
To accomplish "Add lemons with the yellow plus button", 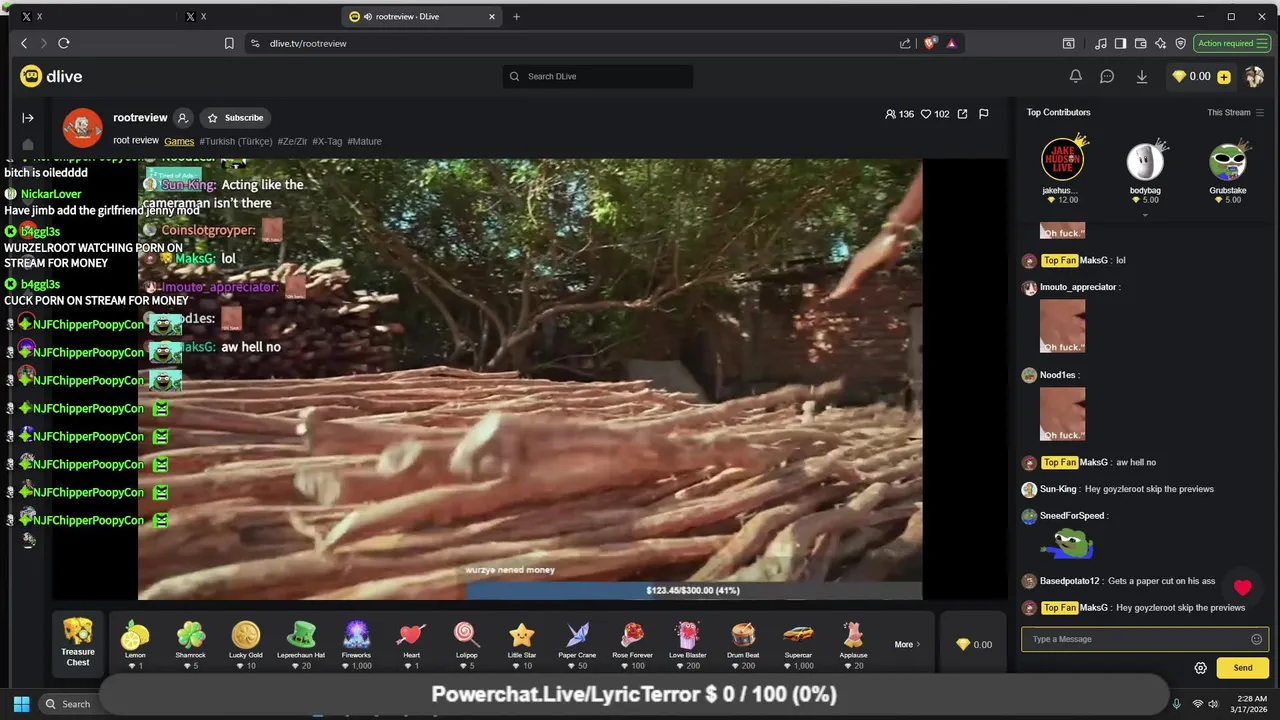I will click(1224, 77).
